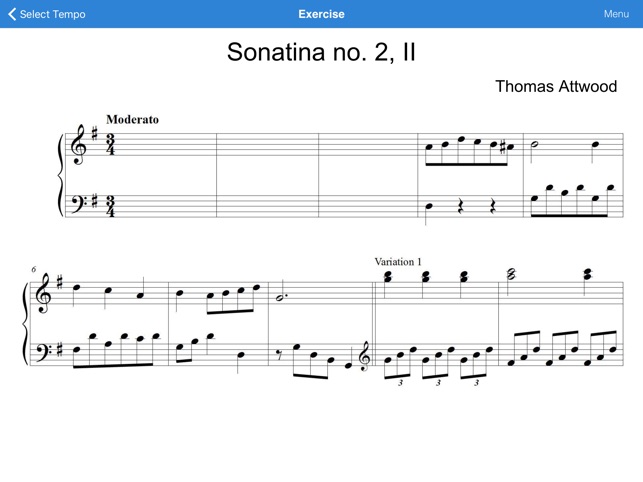The height and width of the screenshot is (482, 643).
Task: Click the 3/4 time signature in treble staff
Action: [x=110, y=144]
